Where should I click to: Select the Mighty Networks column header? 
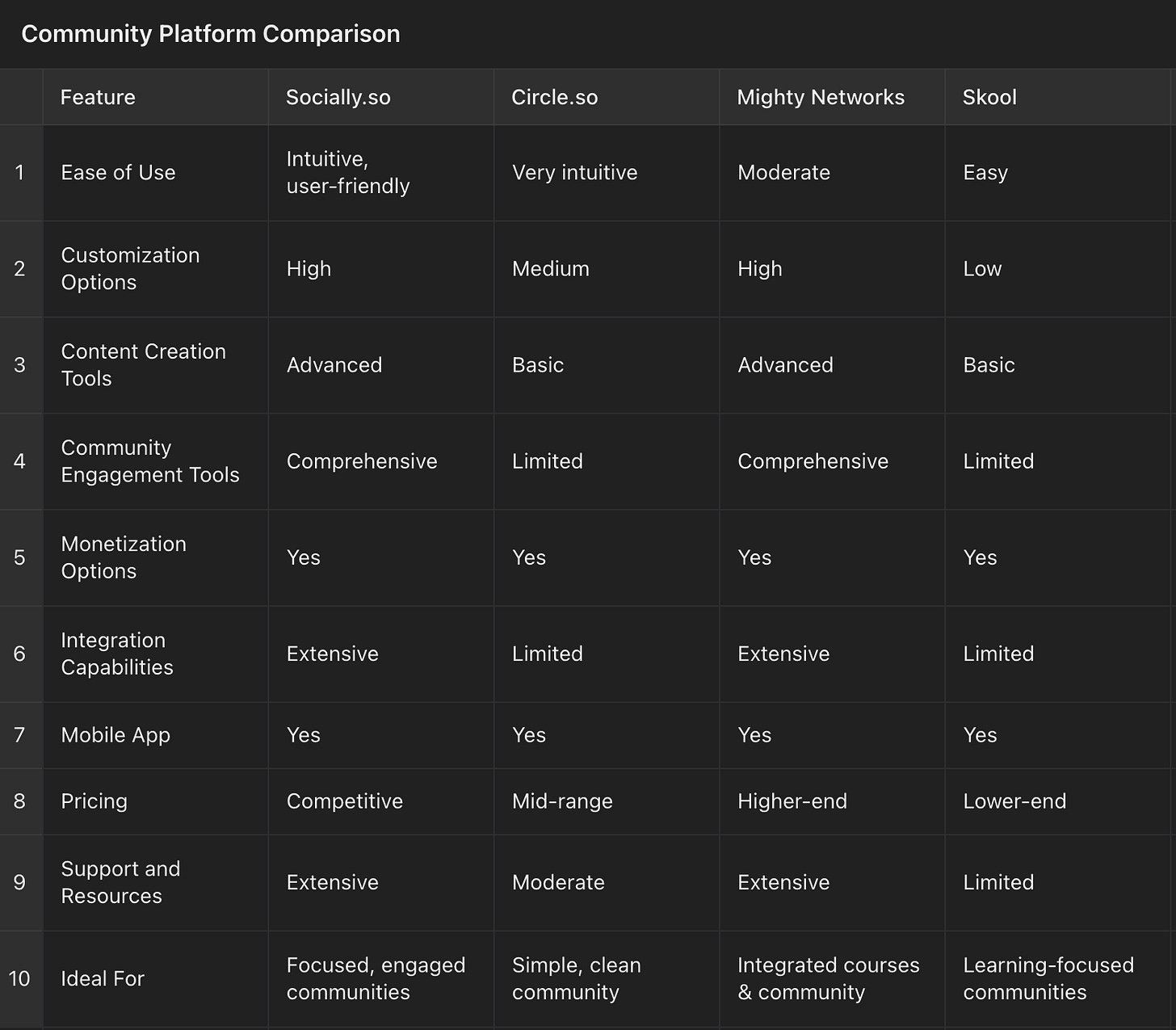(820, 97)
